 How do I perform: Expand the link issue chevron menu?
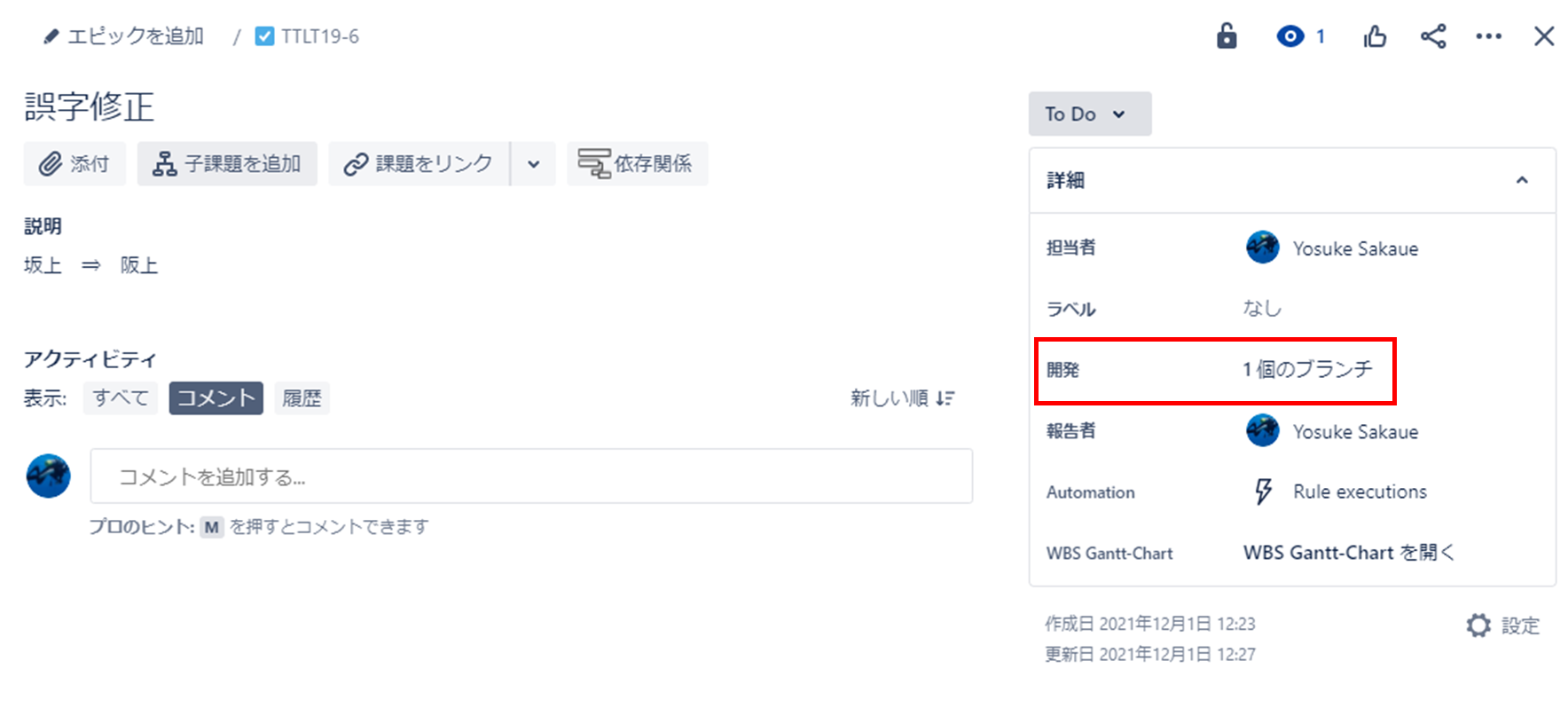coord(532,163)
